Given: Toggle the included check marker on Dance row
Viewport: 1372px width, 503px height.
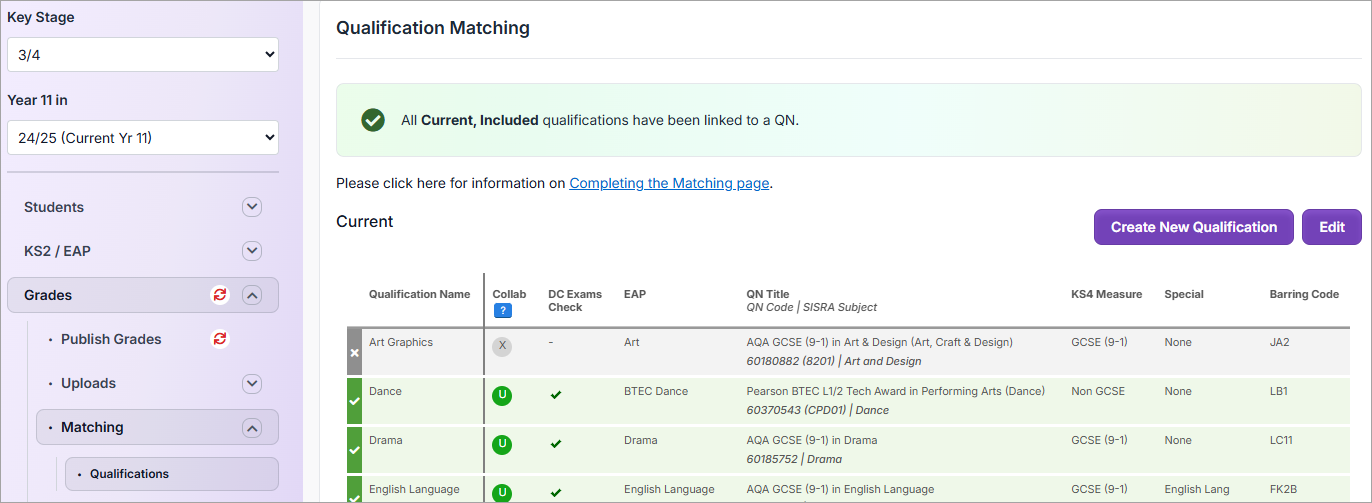Looking at the screenshot, I should point(354,401).
